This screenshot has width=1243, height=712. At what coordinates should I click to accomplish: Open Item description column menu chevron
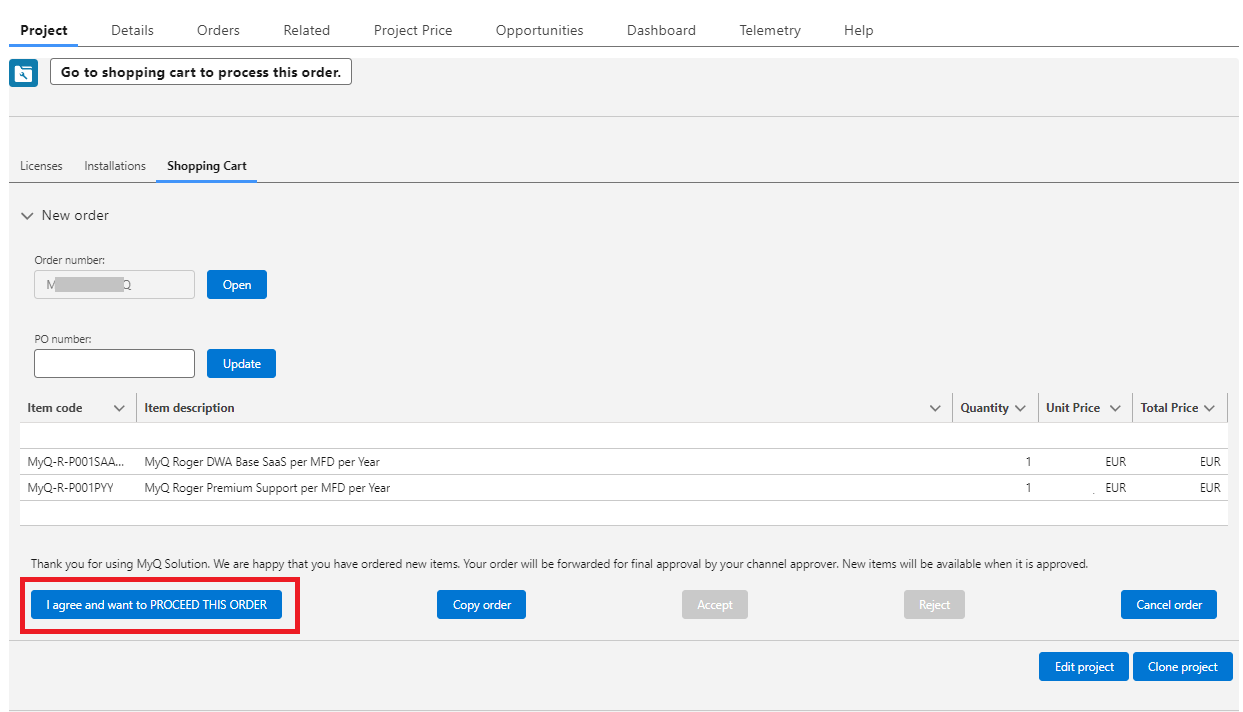pyautogui.click(x=935, y=408)
